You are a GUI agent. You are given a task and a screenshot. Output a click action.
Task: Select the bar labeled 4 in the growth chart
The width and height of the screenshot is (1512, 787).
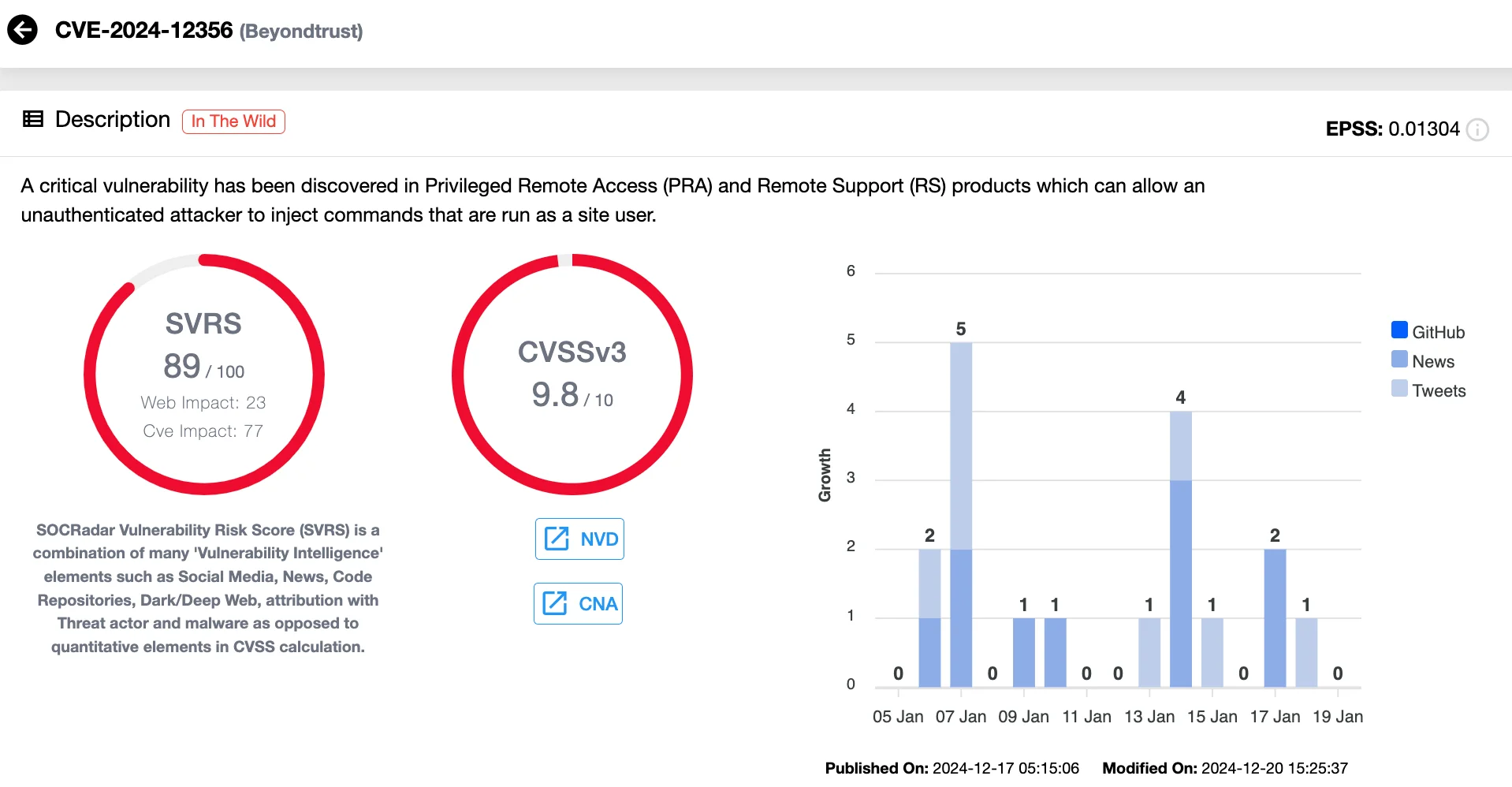(1181, 549)
